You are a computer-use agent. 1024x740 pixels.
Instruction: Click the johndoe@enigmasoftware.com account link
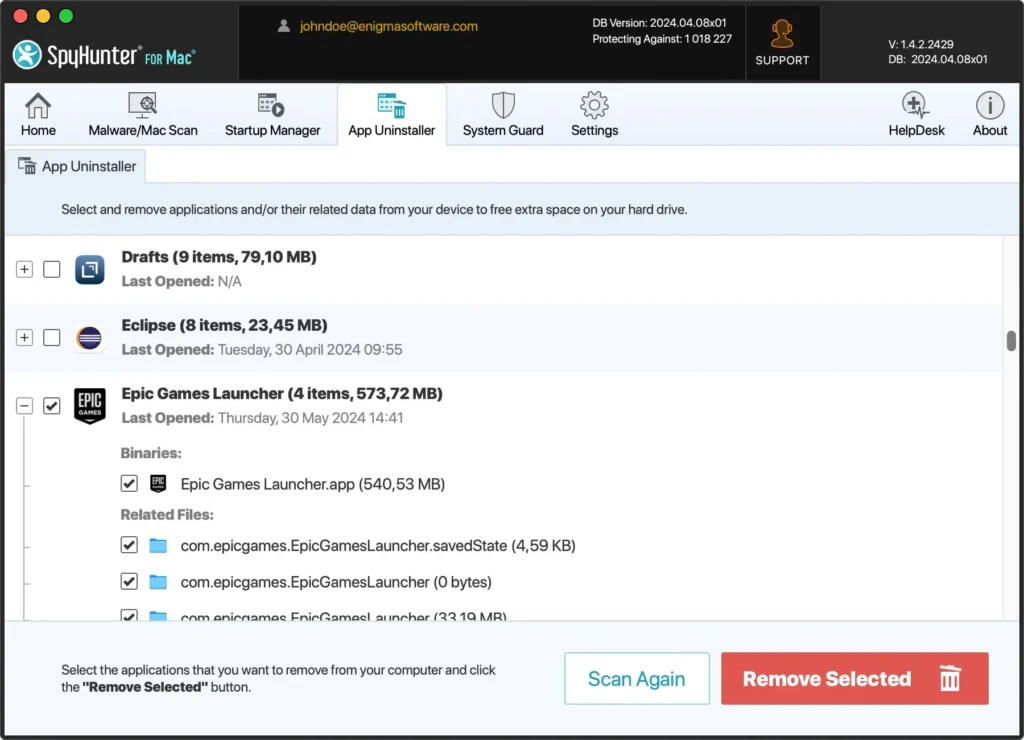point(389,26)
